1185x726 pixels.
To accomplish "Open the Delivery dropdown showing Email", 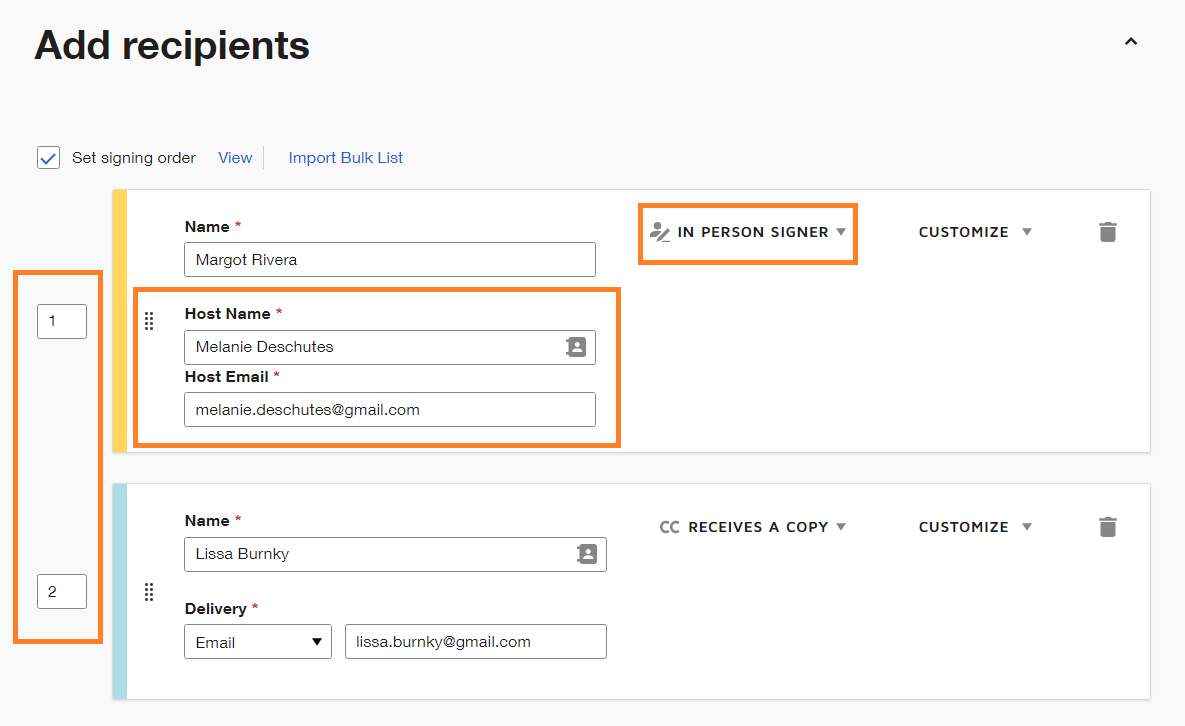I will [257, 641].
